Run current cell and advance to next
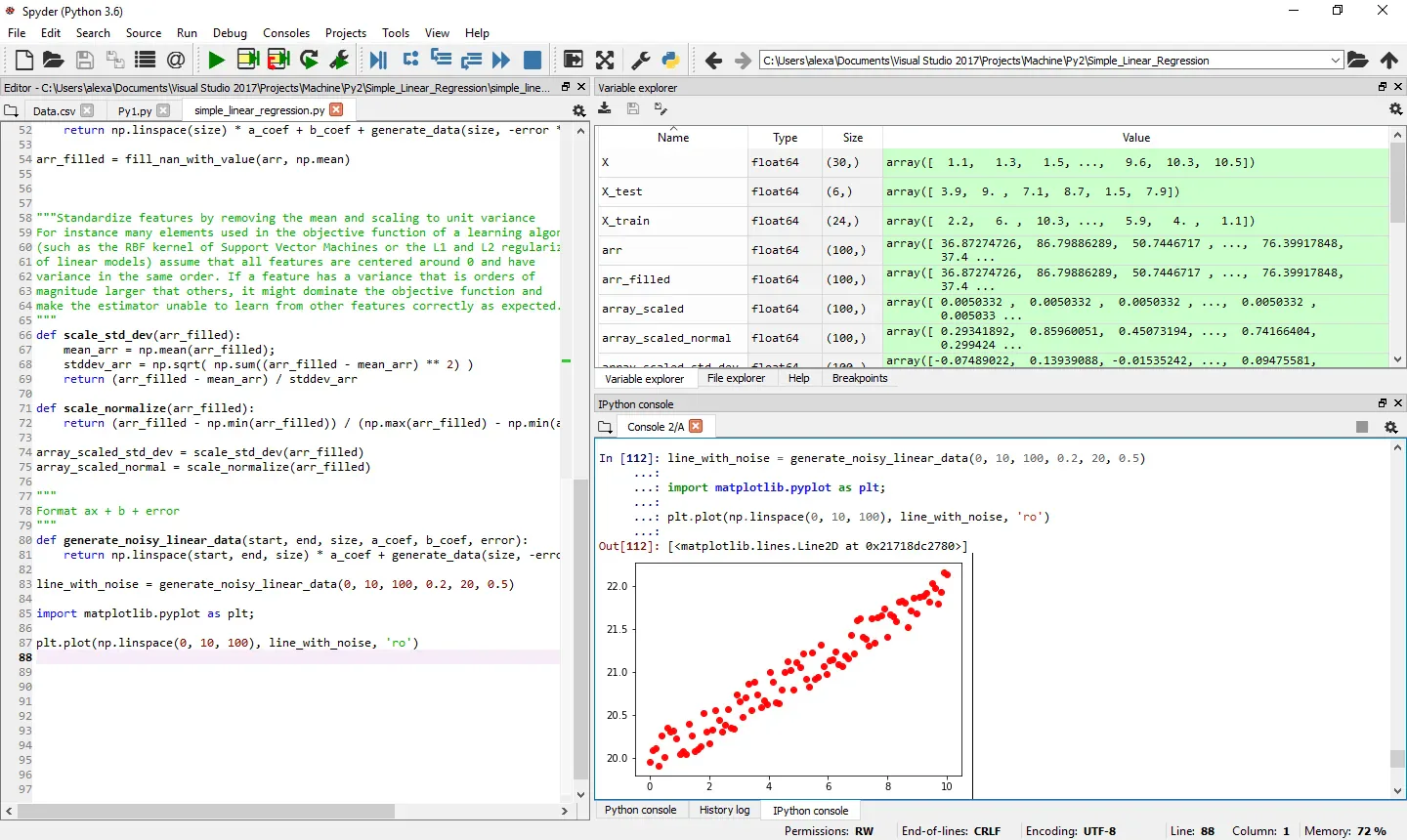1407x840 pixels. click(x=278, y=61)
